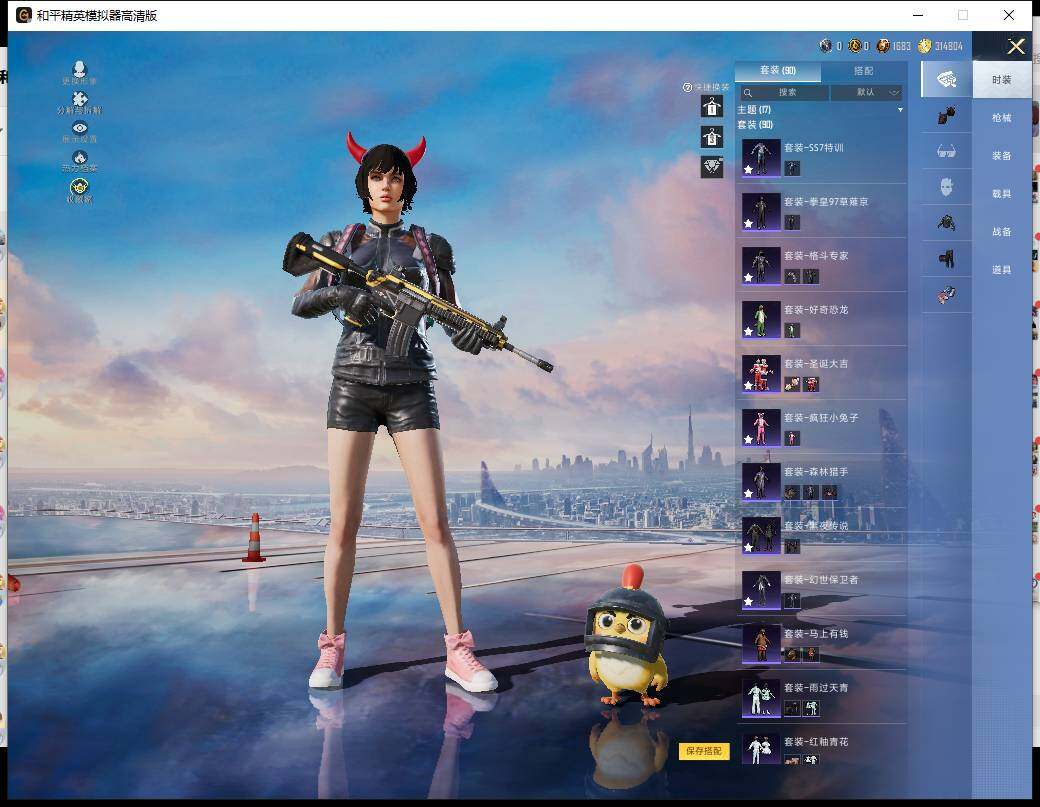
Task: Maximize the emulator window
Action: coord(963,15)
